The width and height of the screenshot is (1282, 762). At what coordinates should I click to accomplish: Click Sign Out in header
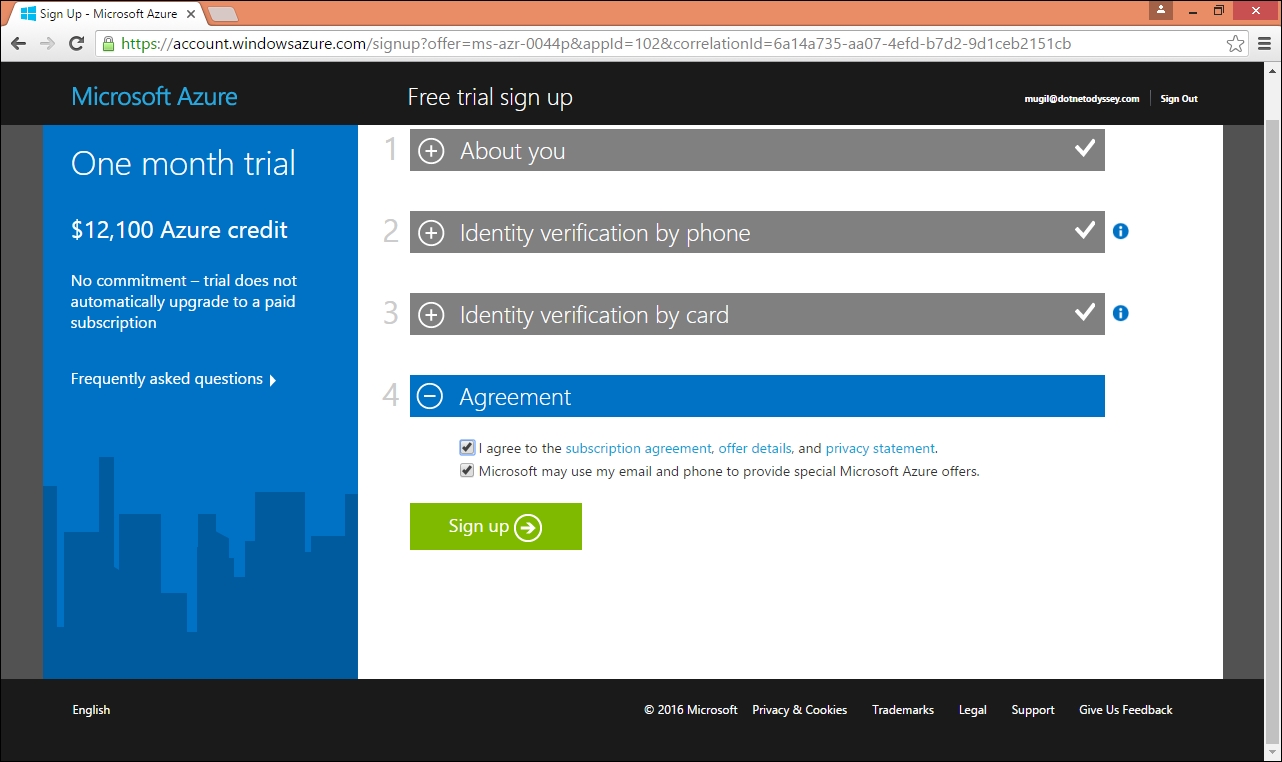pos(1179,99)
